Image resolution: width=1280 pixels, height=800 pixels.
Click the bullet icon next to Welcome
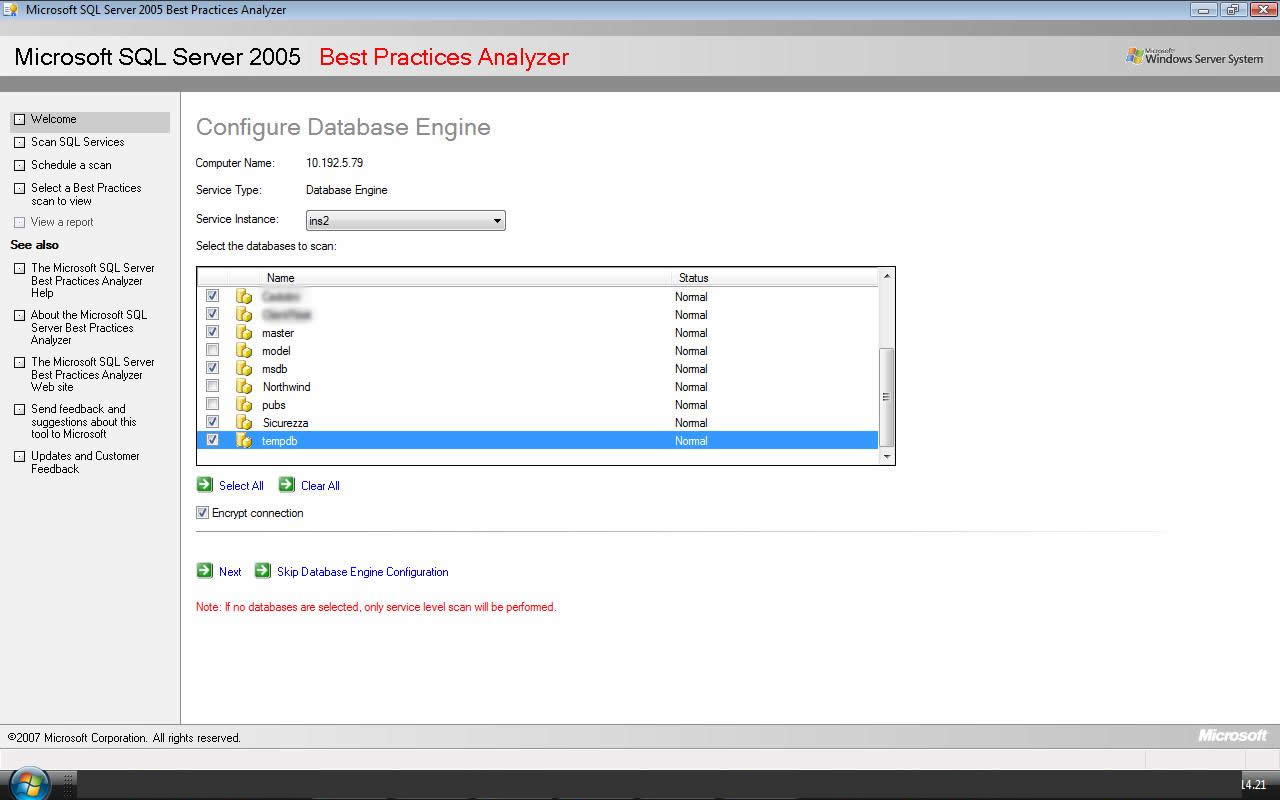tap(19, 119)
